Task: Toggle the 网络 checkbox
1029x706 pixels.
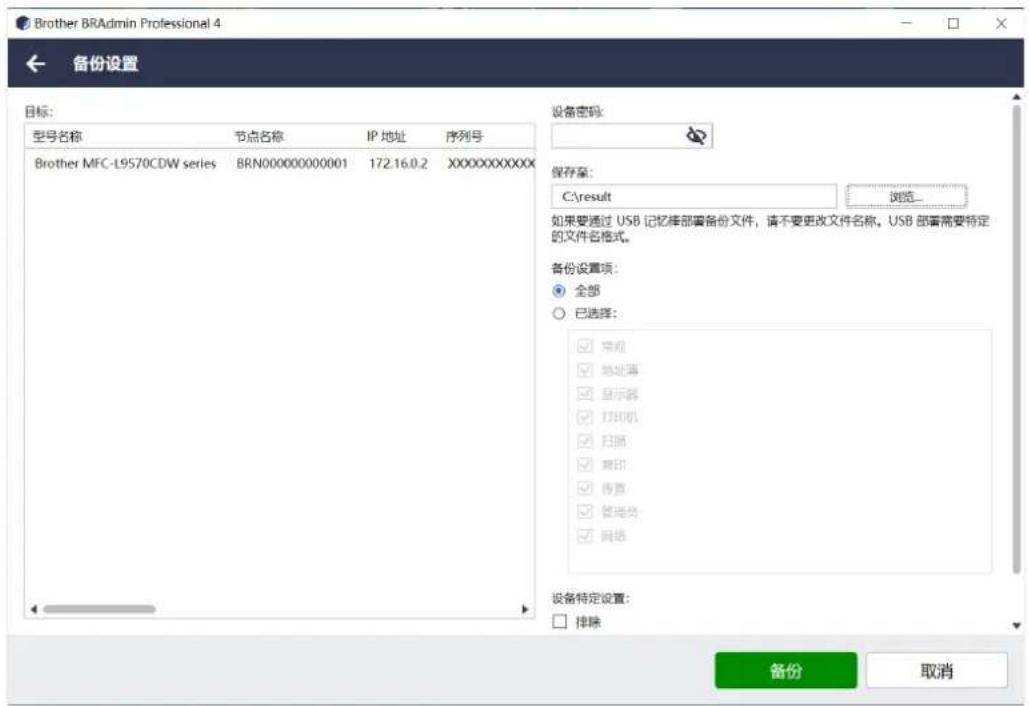Action: [x=584, y=536]
